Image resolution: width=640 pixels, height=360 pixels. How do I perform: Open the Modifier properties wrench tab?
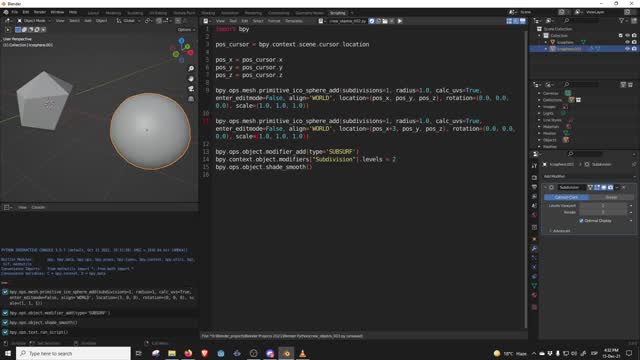(x=534, y=249)
